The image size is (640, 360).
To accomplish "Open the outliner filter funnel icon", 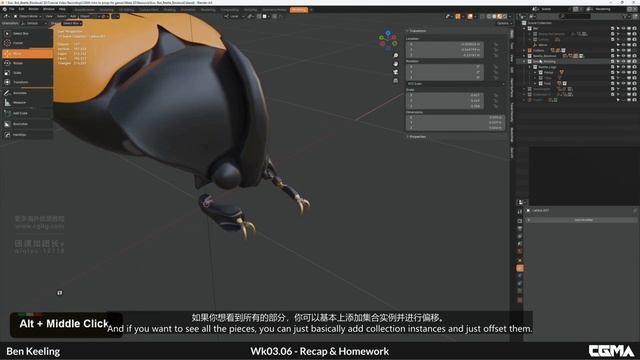I will click(x=625, y=16).
